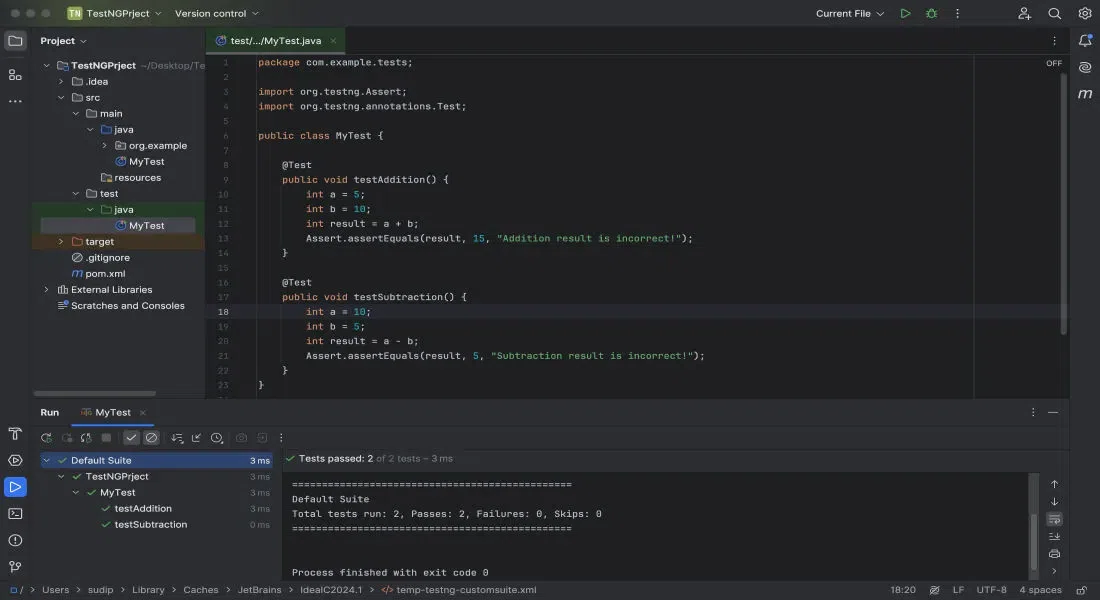Open the Project view selector dropdown
Screen dimensions: 1100x600
[63, 41]
